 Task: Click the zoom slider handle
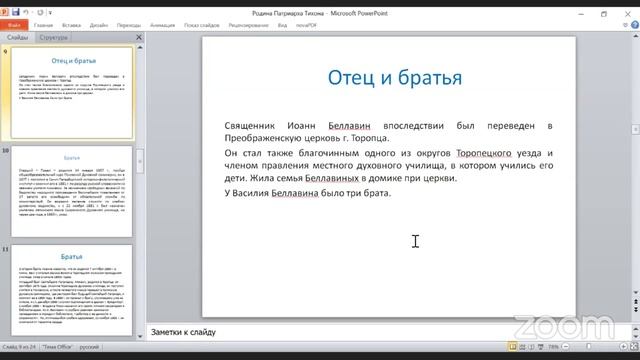point(589,347)
